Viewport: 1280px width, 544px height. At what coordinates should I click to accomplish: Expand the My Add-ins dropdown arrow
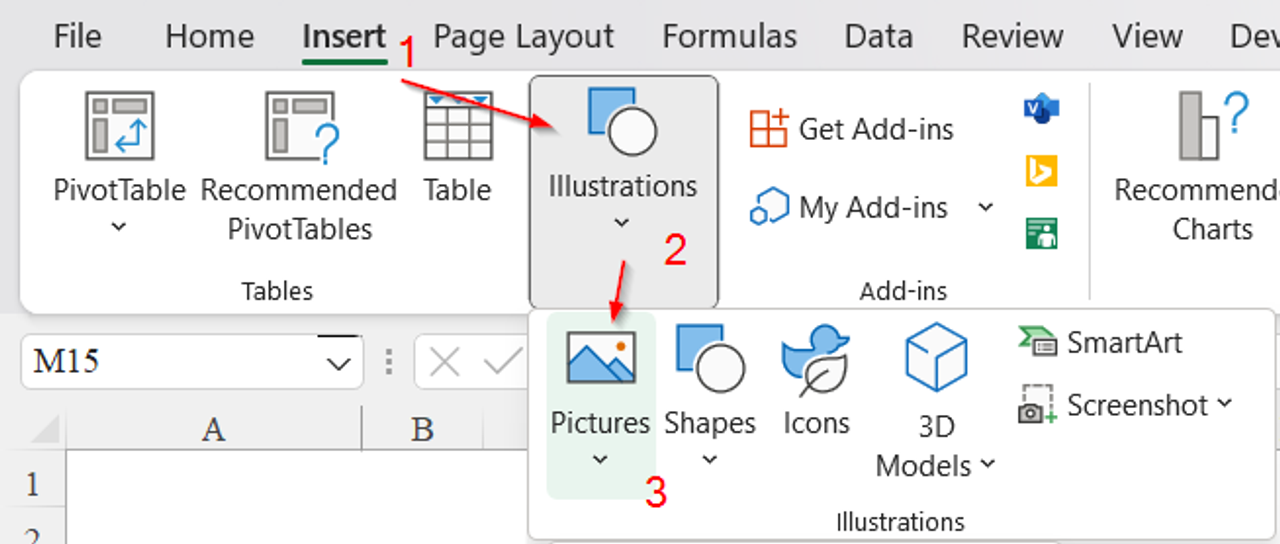point(986,207)
